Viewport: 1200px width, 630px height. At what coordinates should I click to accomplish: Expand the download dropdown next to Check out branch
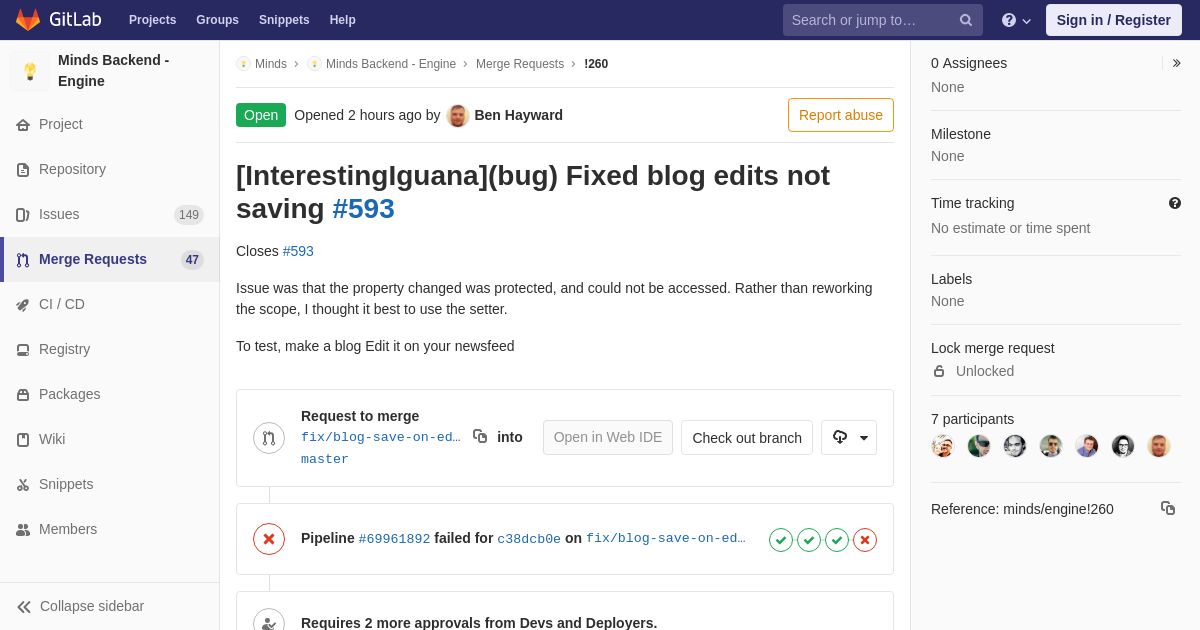849,437
